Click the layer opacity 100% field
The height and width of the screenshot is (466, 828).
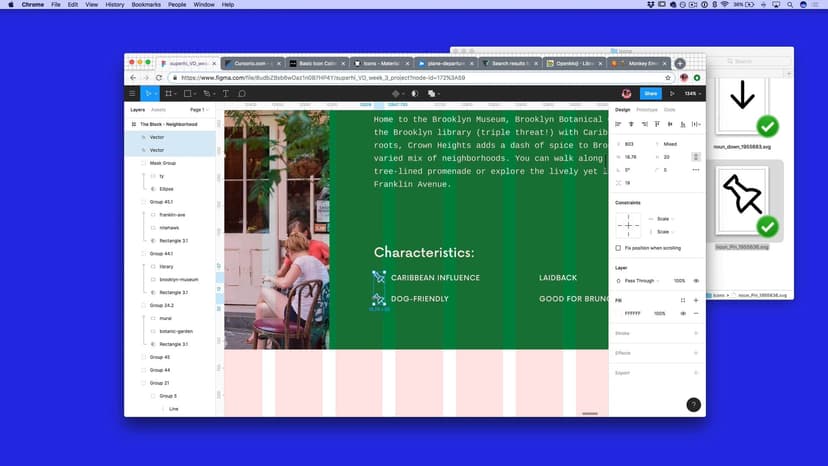(x=679, y=281)
